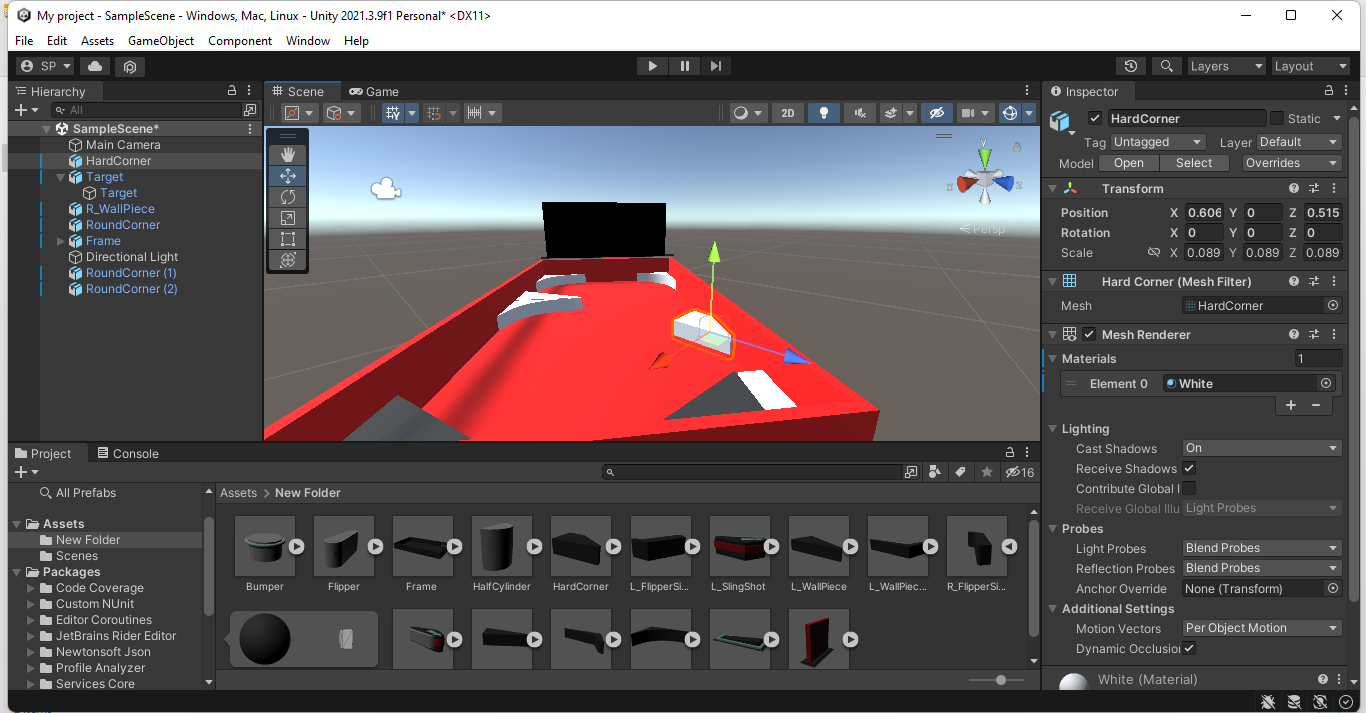Enable the Static checkbox
Screen dimensions: 1366x713
(1277, 118)
